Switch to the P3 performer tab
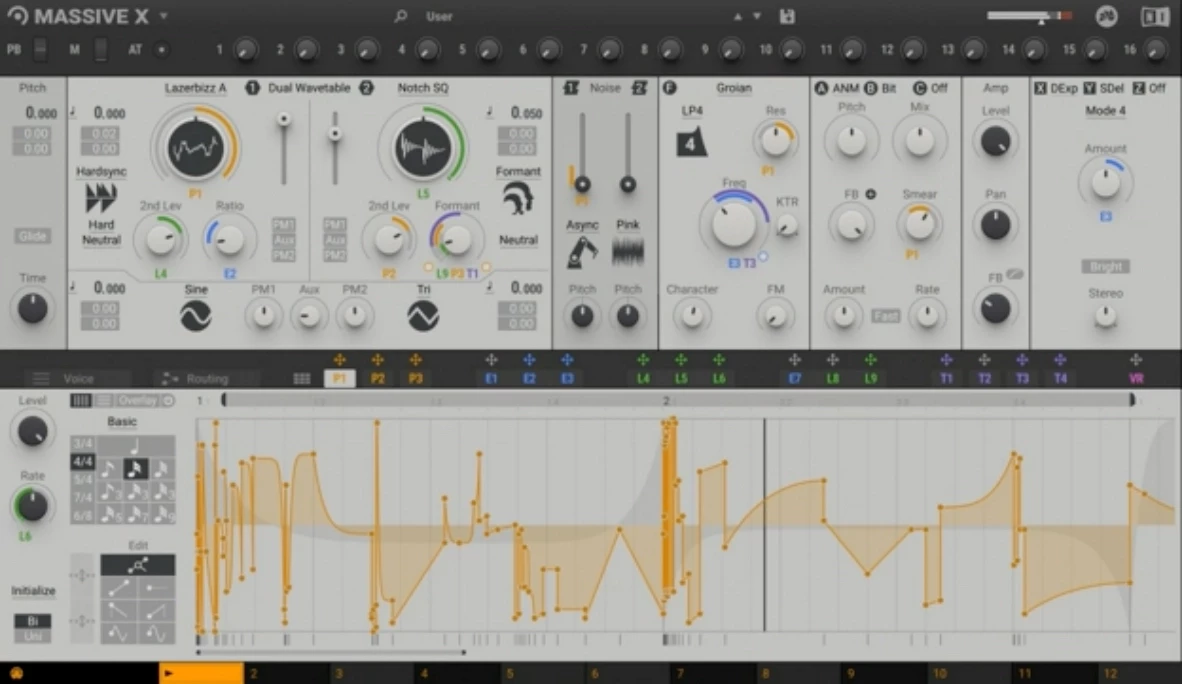1182x684 pixels. (415, 379)
